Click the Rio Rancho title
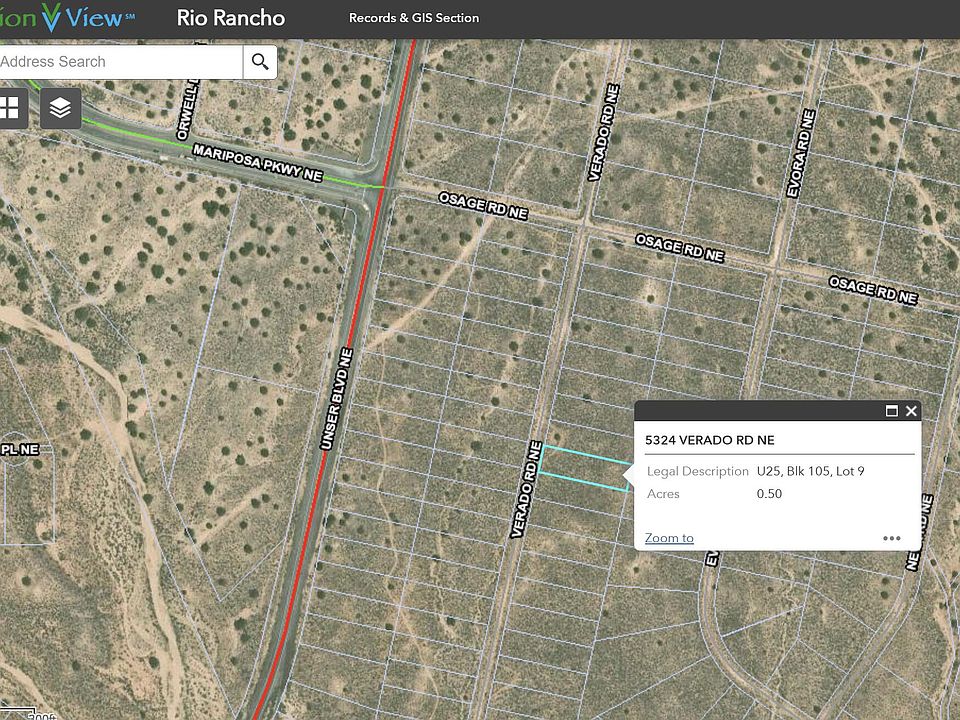 [x=231, y=18]
